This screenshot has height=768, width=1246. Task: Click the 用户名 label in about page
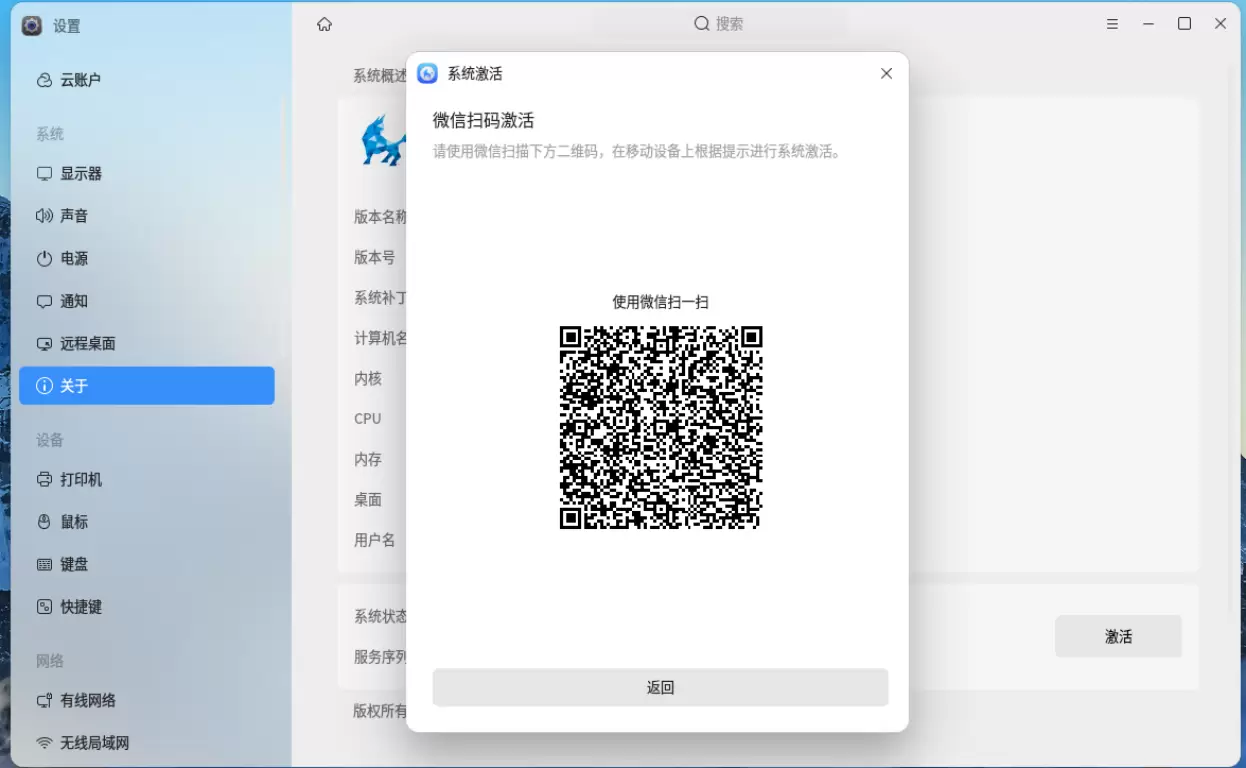click(x=375, y=540)
